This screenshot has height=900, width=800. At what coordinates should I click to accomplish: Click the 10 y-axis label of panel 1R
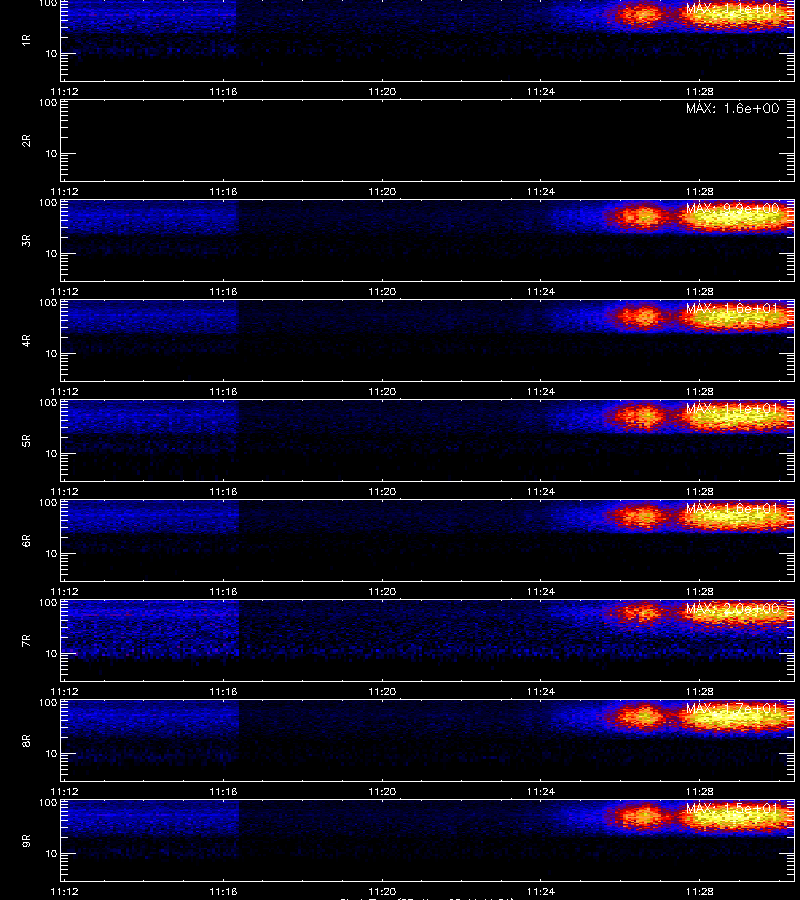click(x=51, y=53)
